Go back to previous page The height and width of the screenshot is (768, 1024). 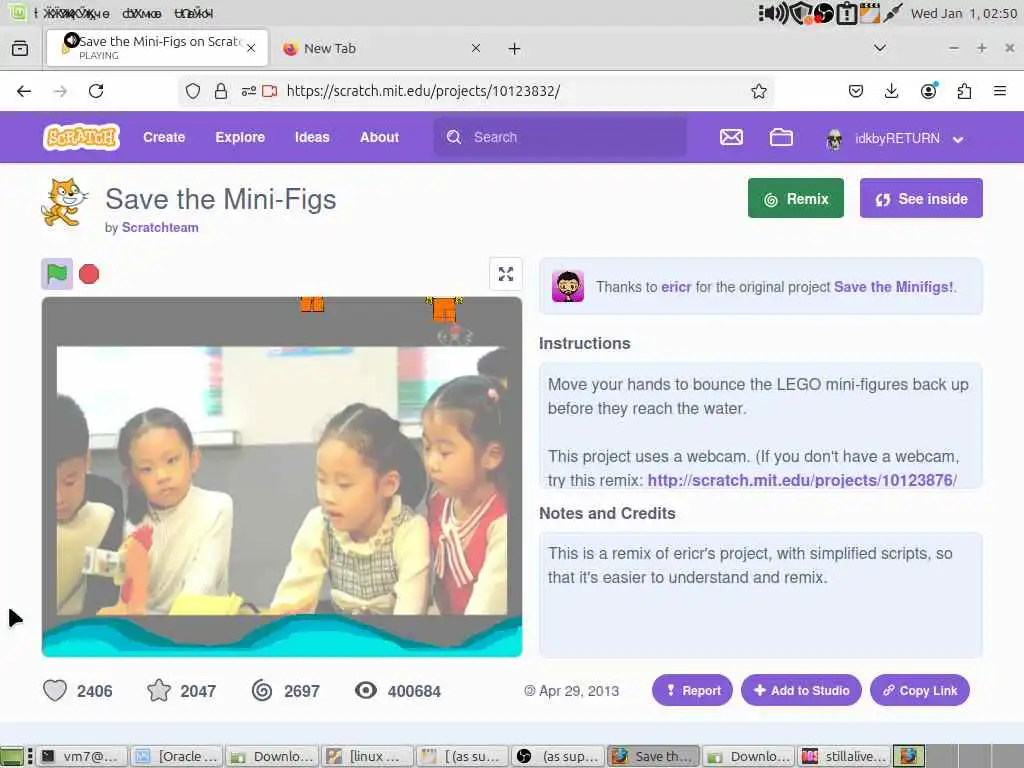[x=24, y=91]
